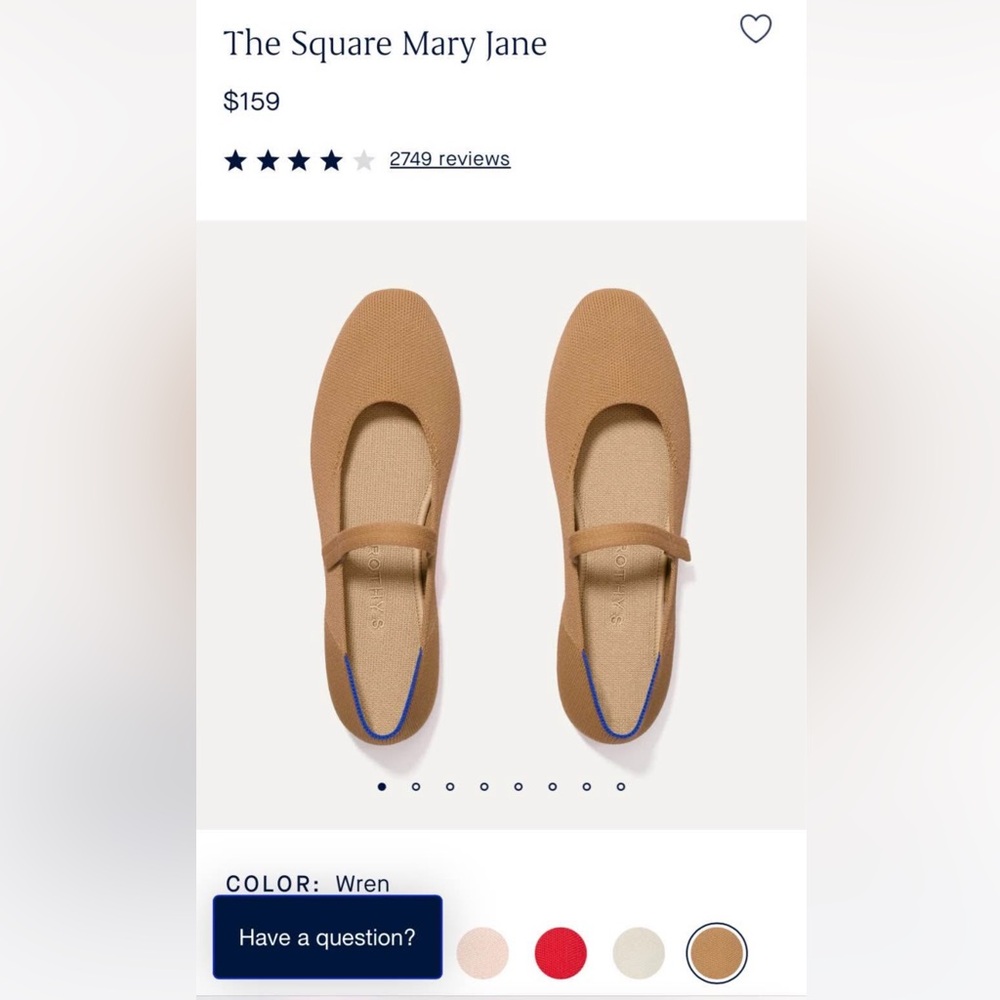Click the second rating star
Screen dimensions: 1000x1000
point(268,158)
